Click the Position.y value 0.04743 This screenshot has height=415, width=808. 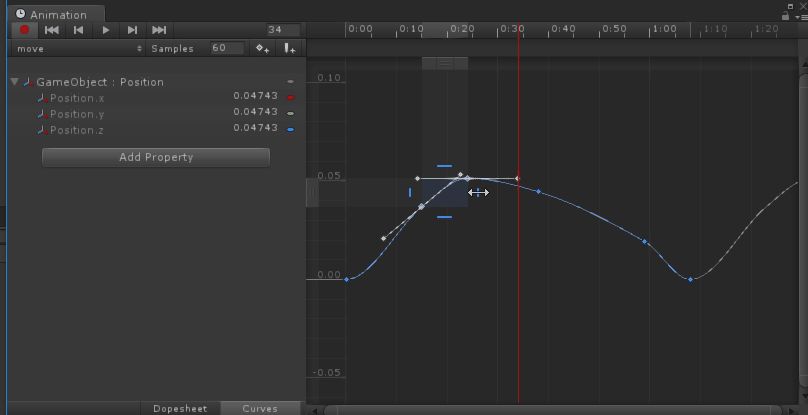[x=256, y=112]
